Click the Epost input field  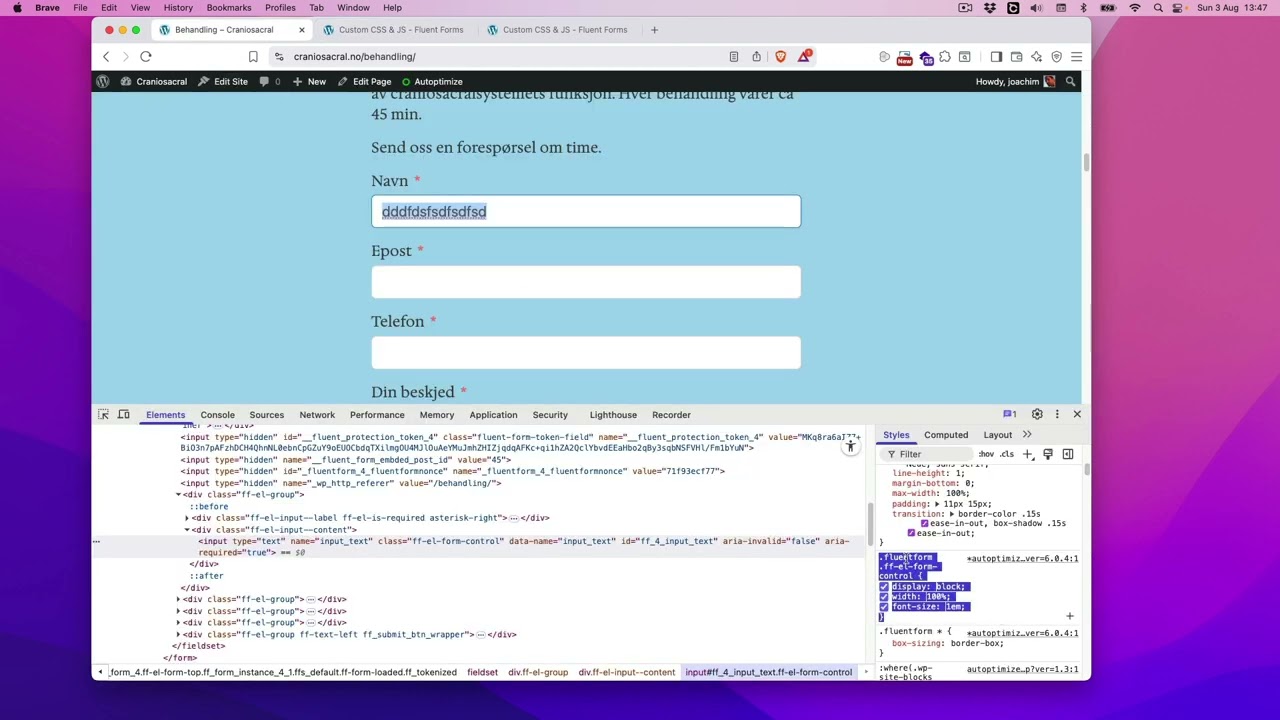click(x=586, y=282)
